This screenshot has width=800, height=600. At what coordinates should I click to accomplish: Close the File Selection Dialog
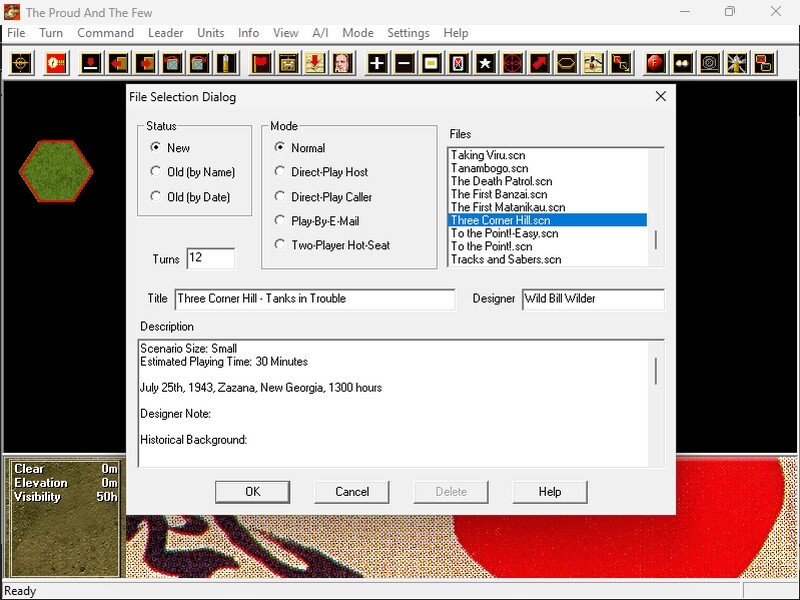[661, 96]
